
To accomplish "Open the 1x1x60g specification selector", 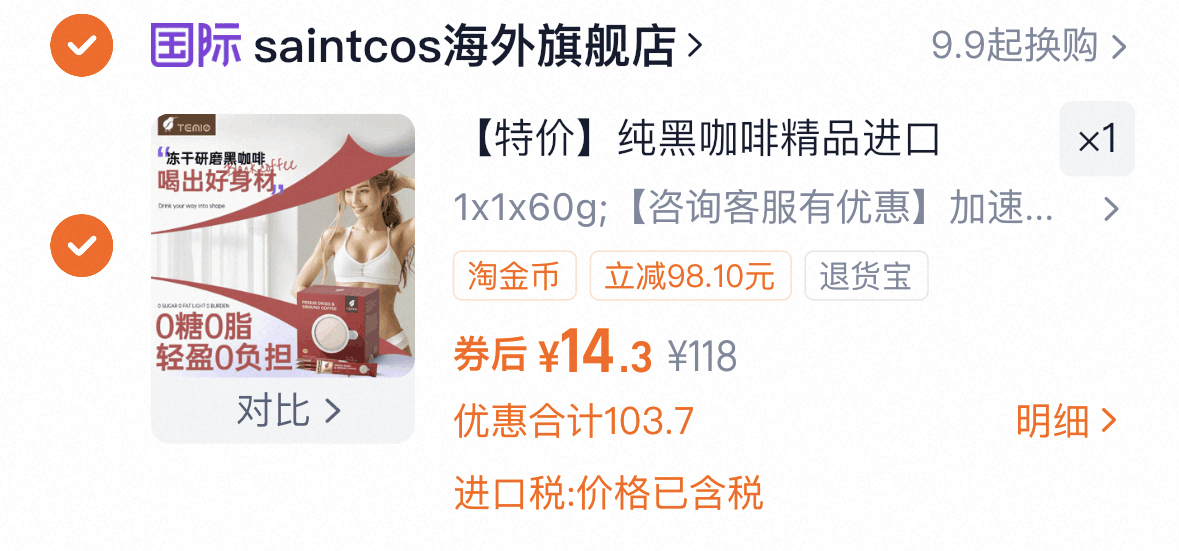I will (753, 209).
